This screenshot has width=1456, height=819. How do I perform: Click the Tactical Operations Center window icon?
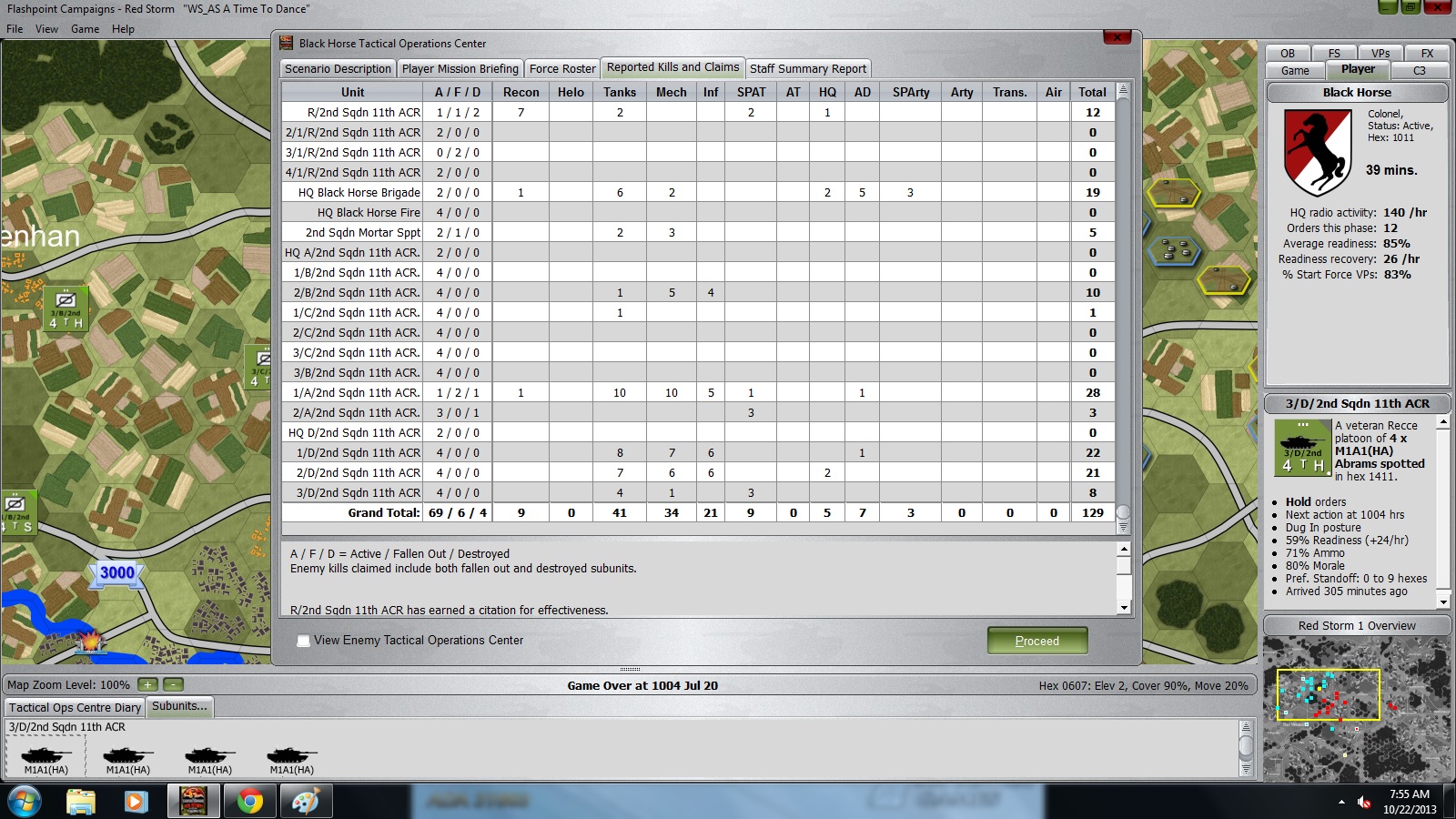tap(287, 43)
